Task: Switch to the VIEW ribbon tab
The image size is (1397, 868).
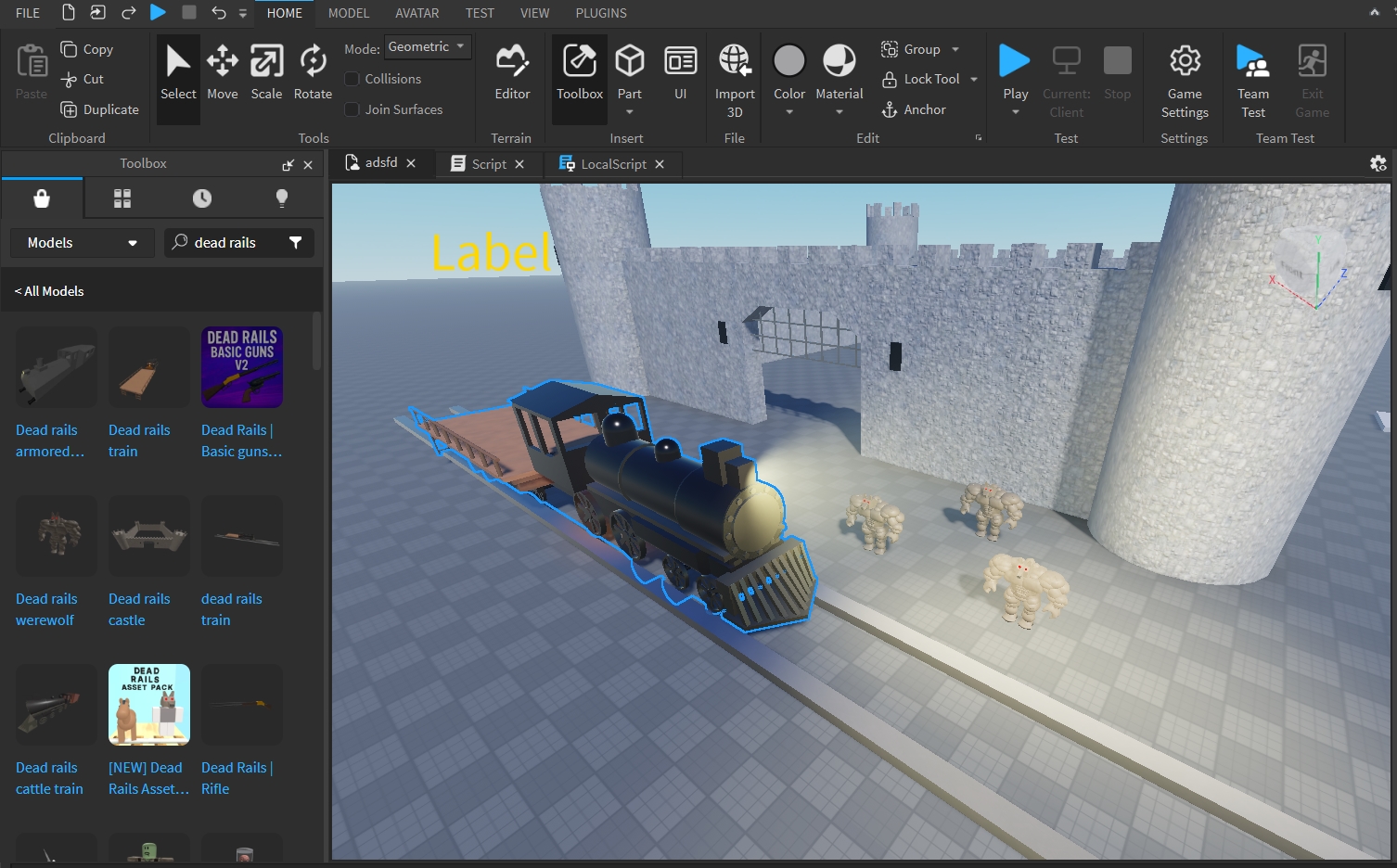Action: [x=534, y=13]
